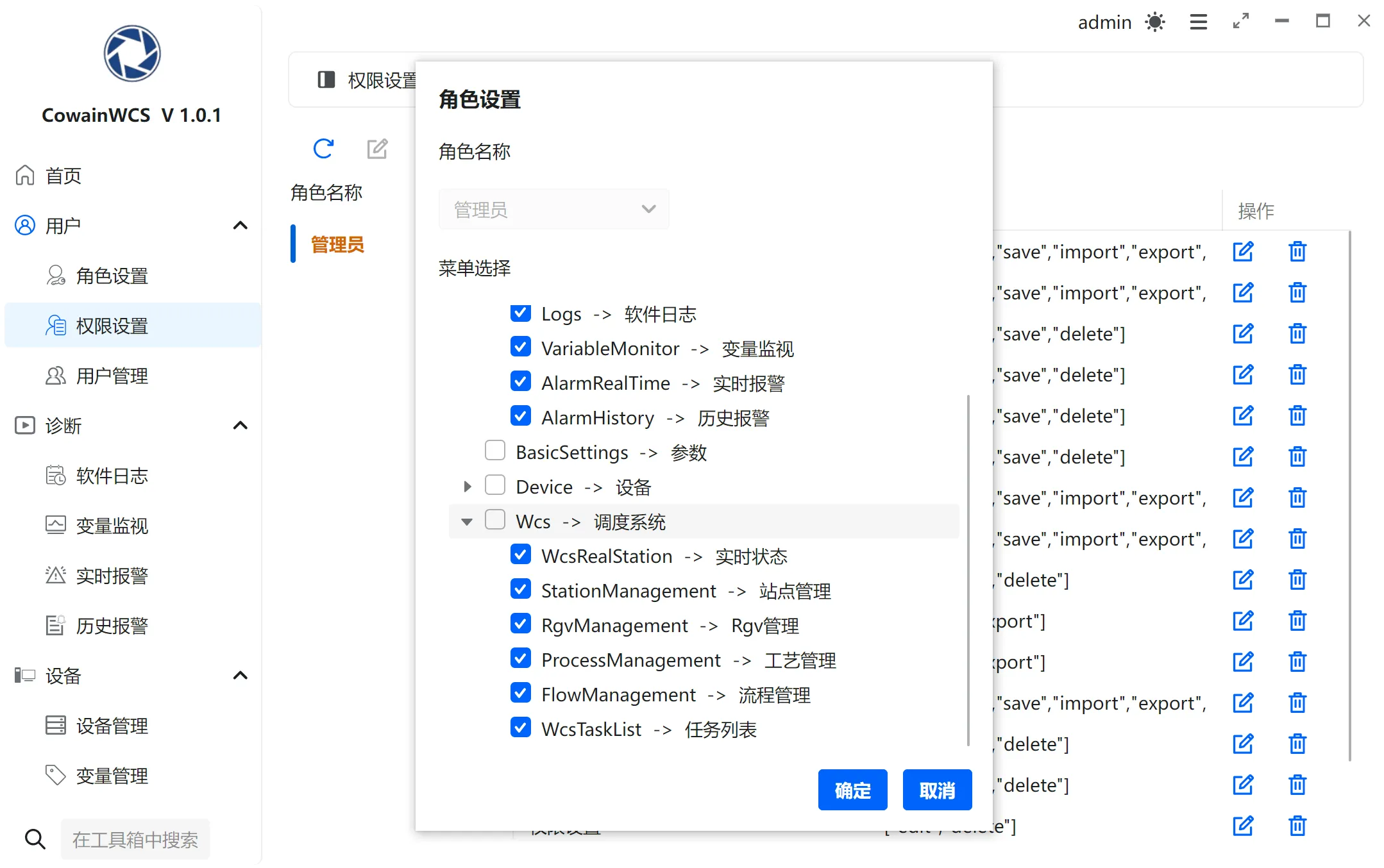1384x868 pixels.
Task: Click the menu tree vertical scrollbar
Action: point(968,571)
